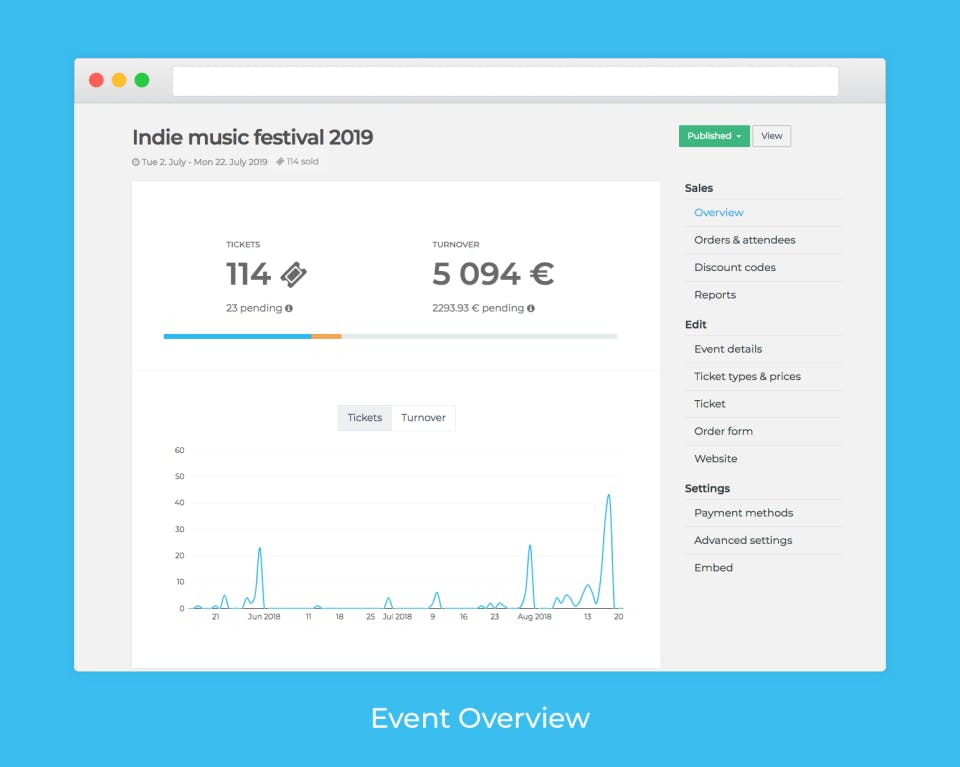Click the info icon beside 2293.93 € pending
Viewport: 960px width, 767px height.
[x=531, y=309]
